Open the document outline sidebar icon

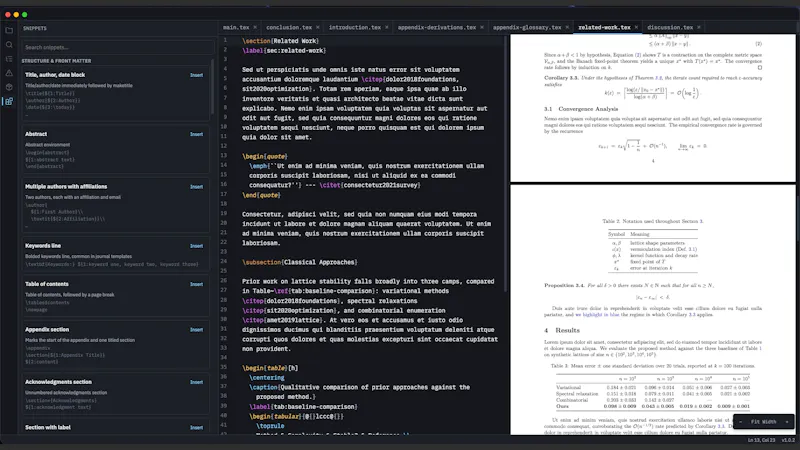(x=9, y=59)
